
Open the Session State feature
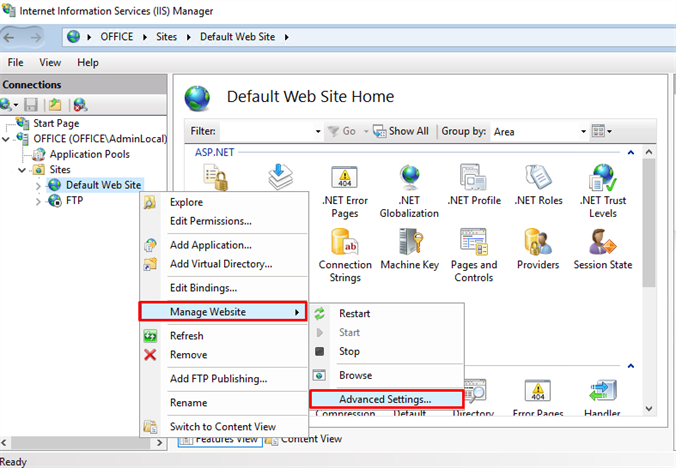pyautogui.click(x=603, y=250)
